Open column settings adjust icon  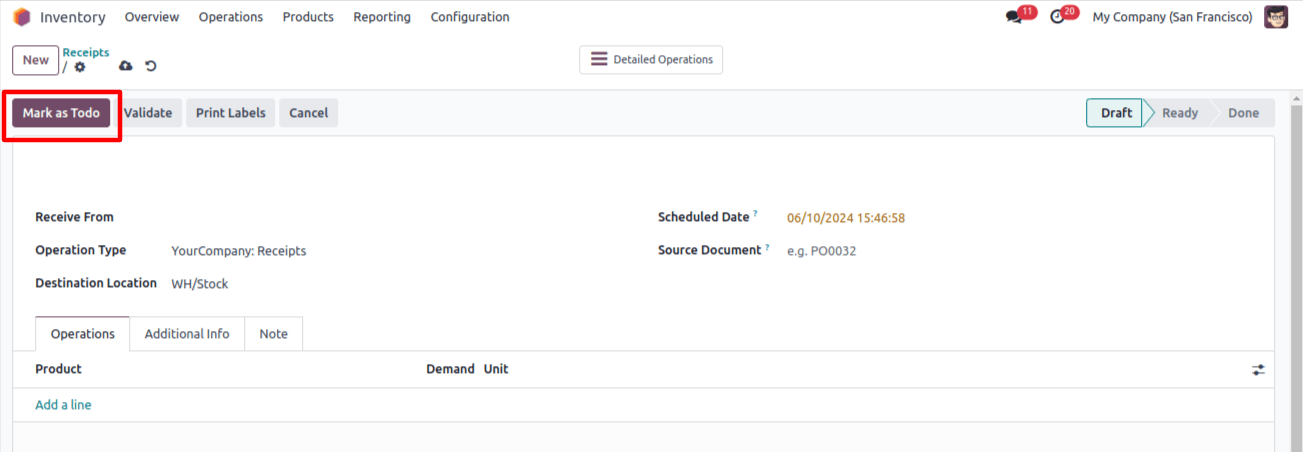[x=1258, y=370]
